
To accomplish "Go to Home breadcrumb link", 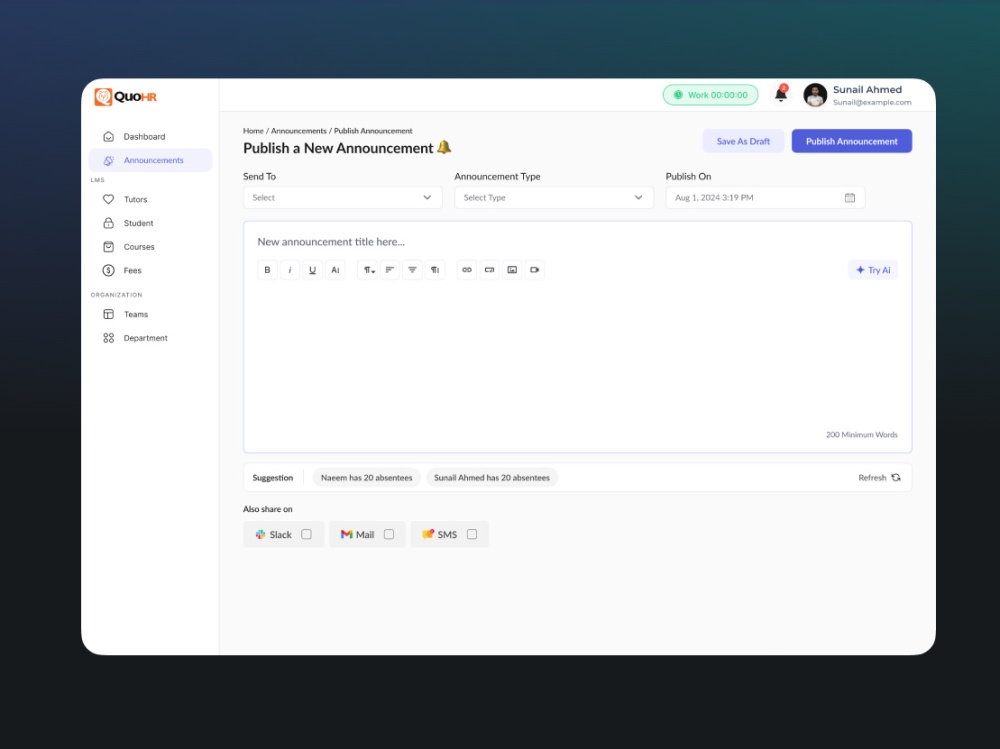I will [253, 131].
